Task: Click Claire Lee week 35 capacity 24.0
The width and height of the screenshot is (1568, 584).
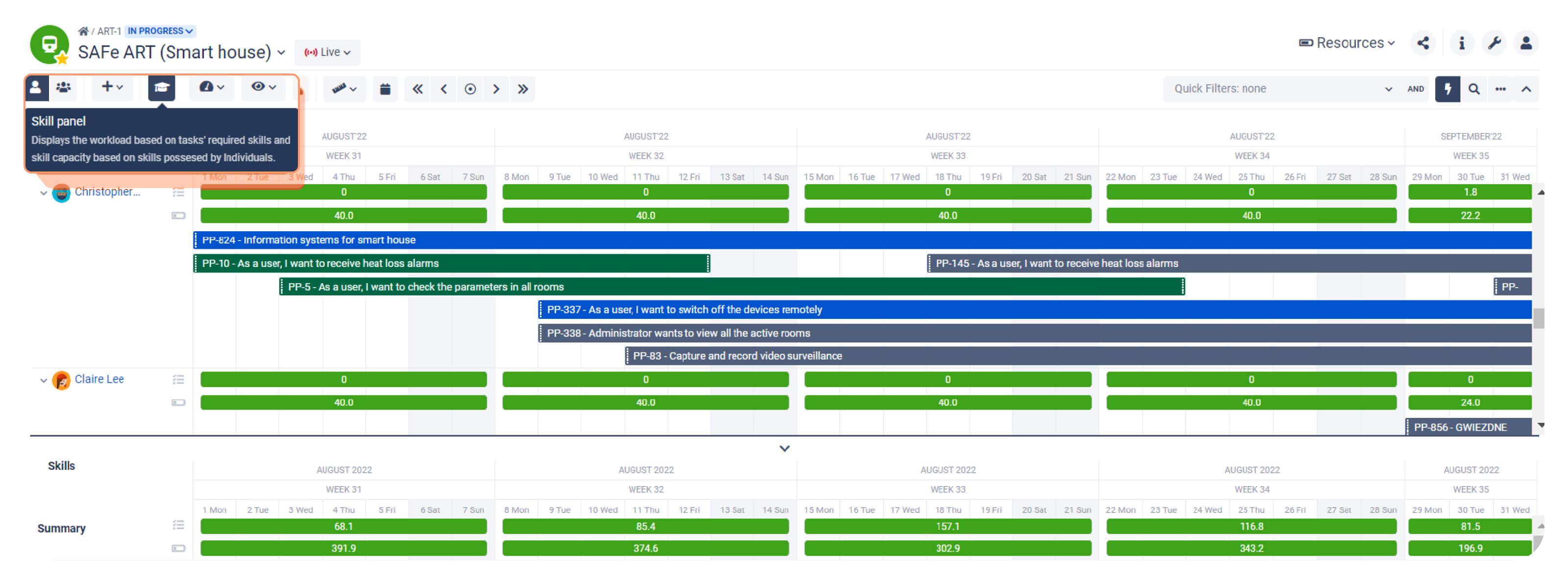Action: tap(1470, 403)
